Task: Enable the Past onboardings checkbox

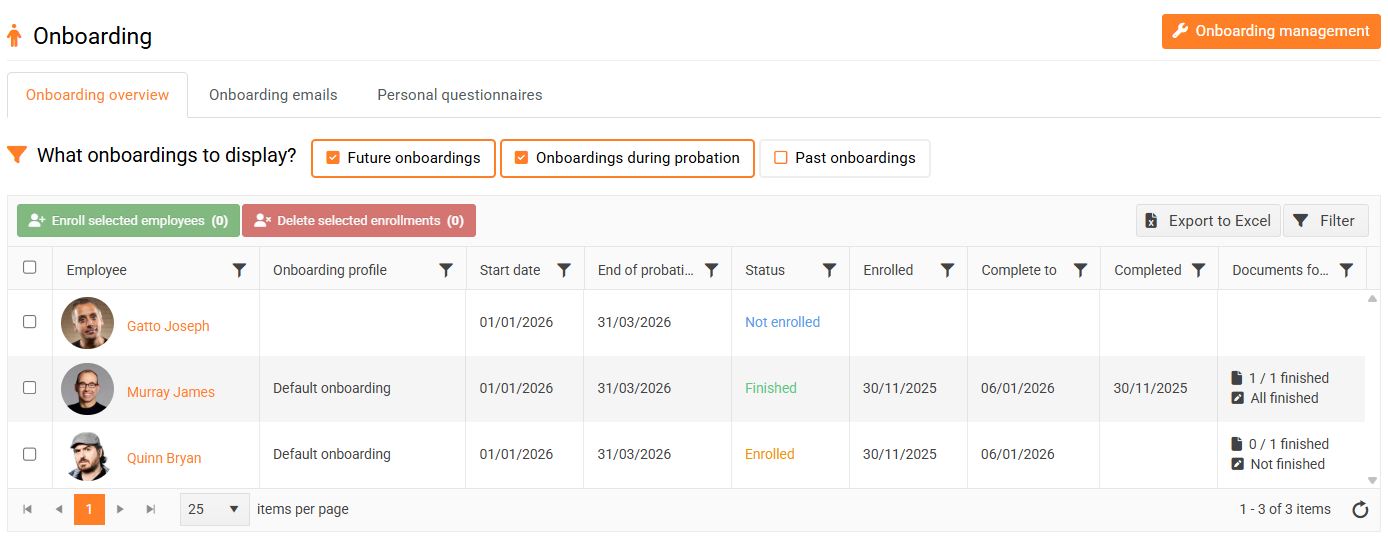Action: (781, 158)
